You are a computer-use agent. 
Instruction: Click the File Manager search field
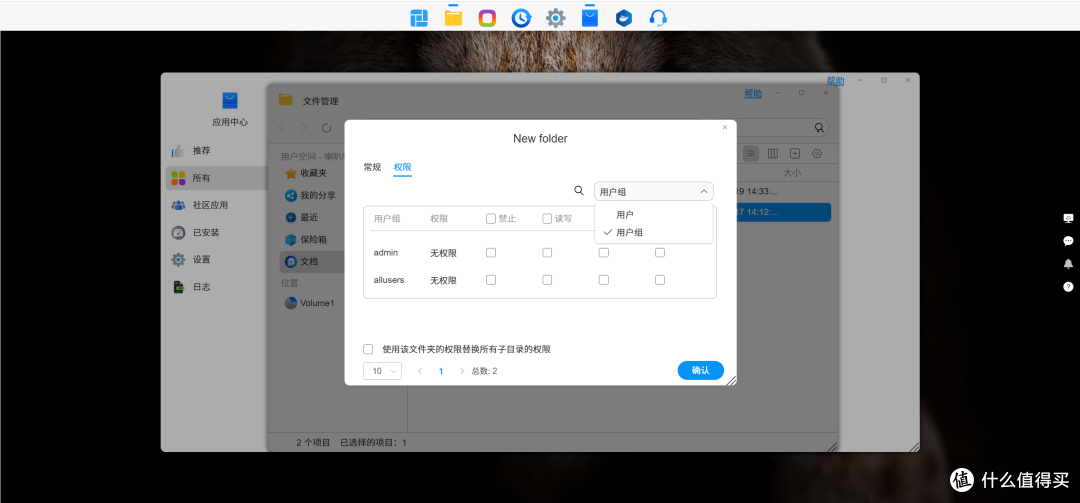point(771,127)
